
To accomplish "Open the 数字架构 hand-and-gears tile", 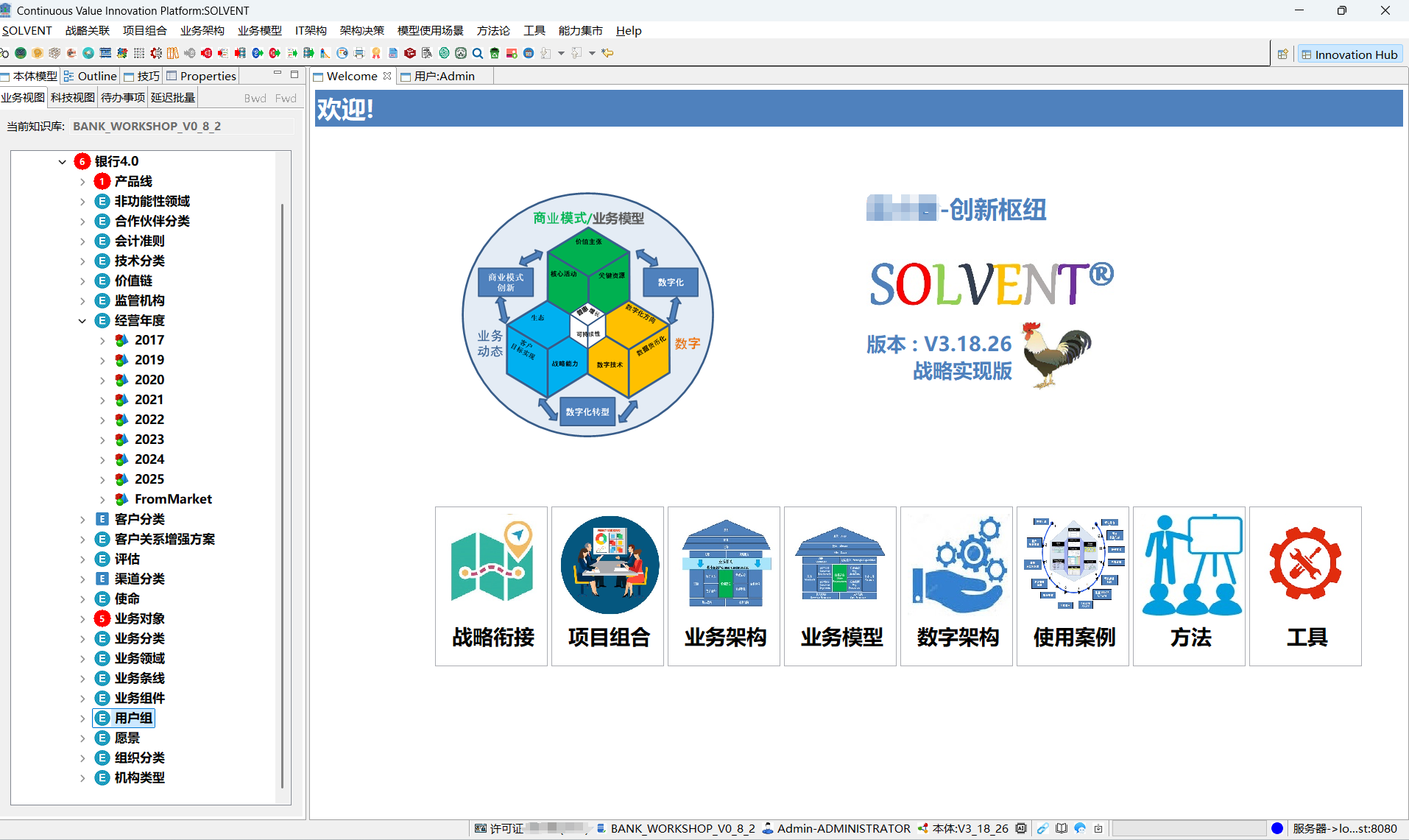I will pyautogui.click(x=956, y=585).
